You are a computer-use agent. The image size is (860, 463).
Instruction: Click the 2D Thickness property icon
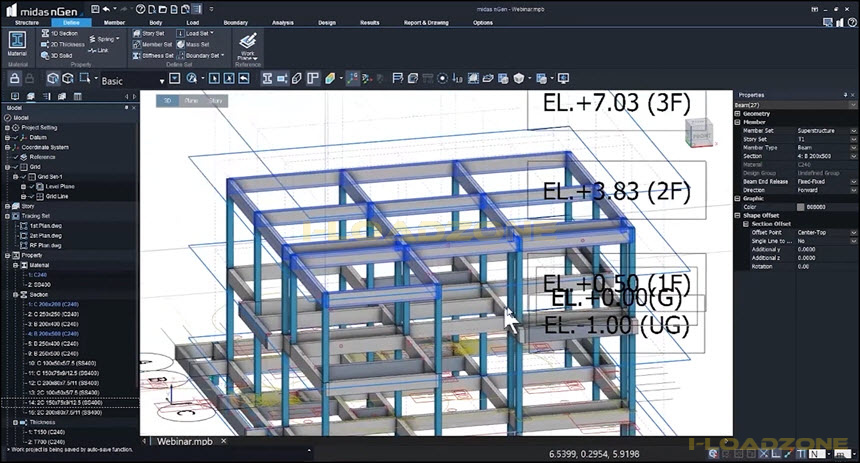46,44
